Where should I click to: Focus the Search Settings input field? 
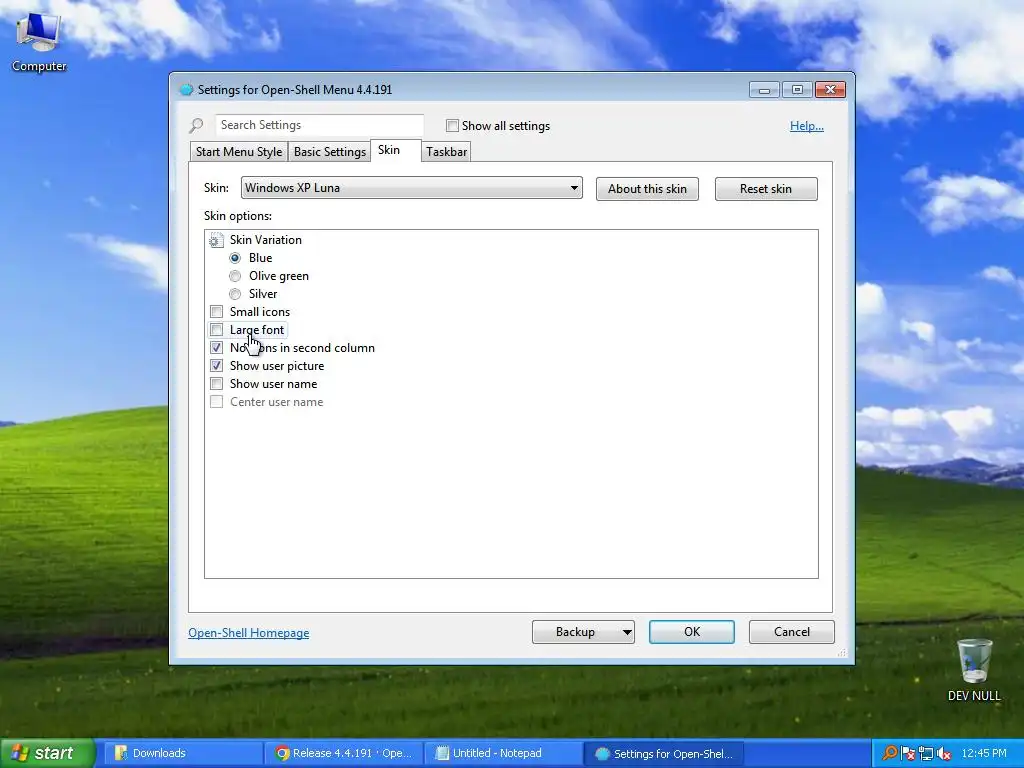319,125
